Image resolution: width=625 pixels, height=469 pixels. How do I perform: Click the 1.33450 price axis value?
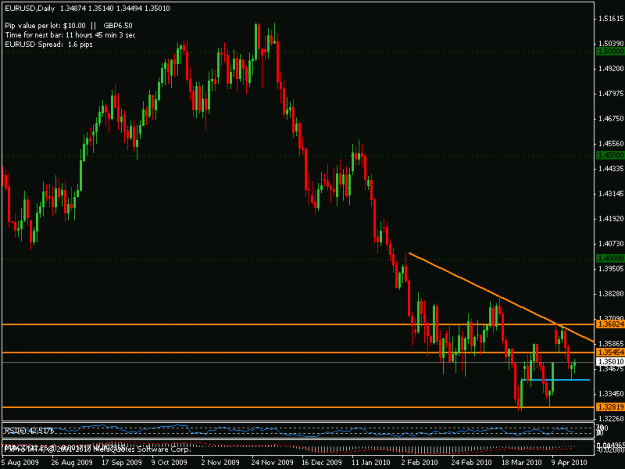coord(611,394)
